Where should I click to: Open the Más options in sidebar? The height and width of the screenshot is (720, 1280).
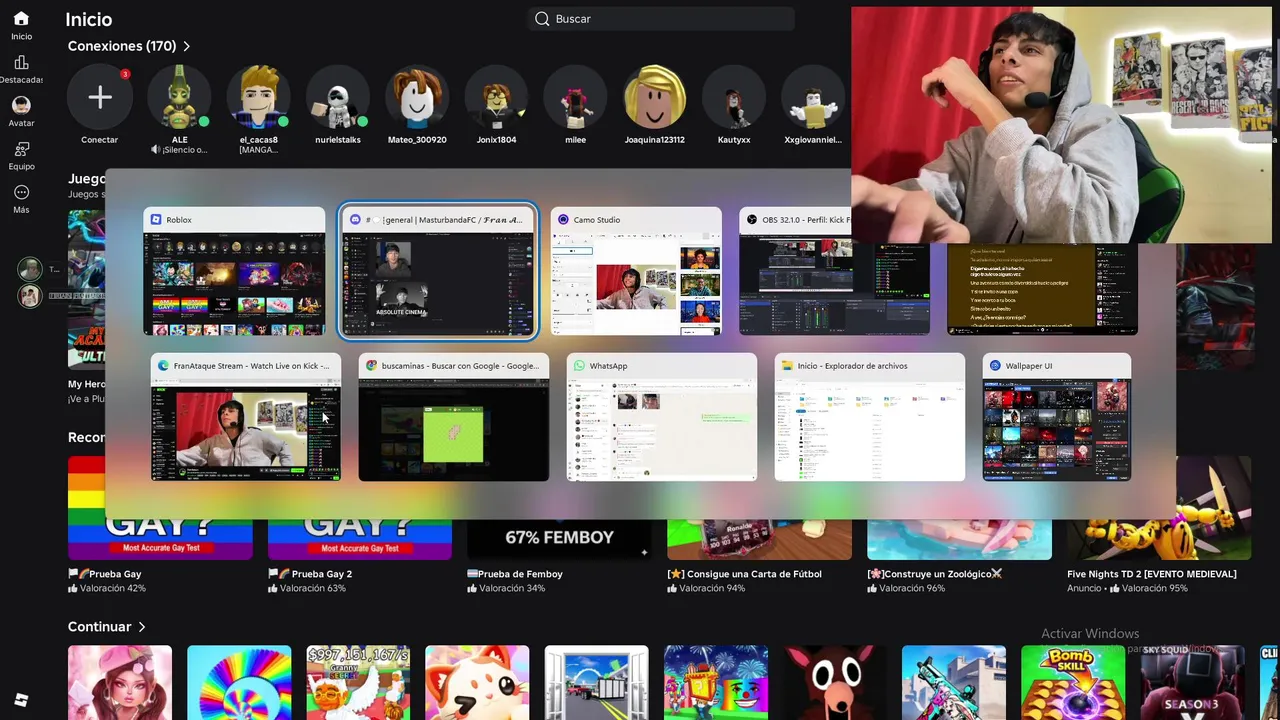click(x=21, y=199)
